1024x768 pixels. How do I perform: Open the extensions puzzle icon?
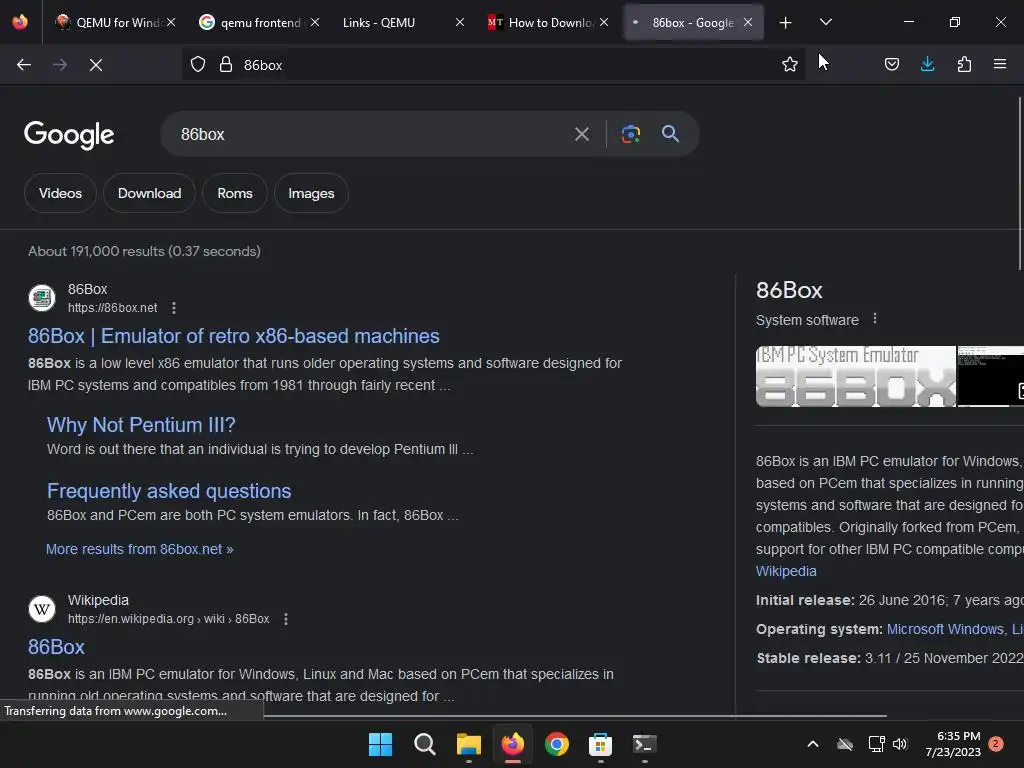tap(964, 65)
